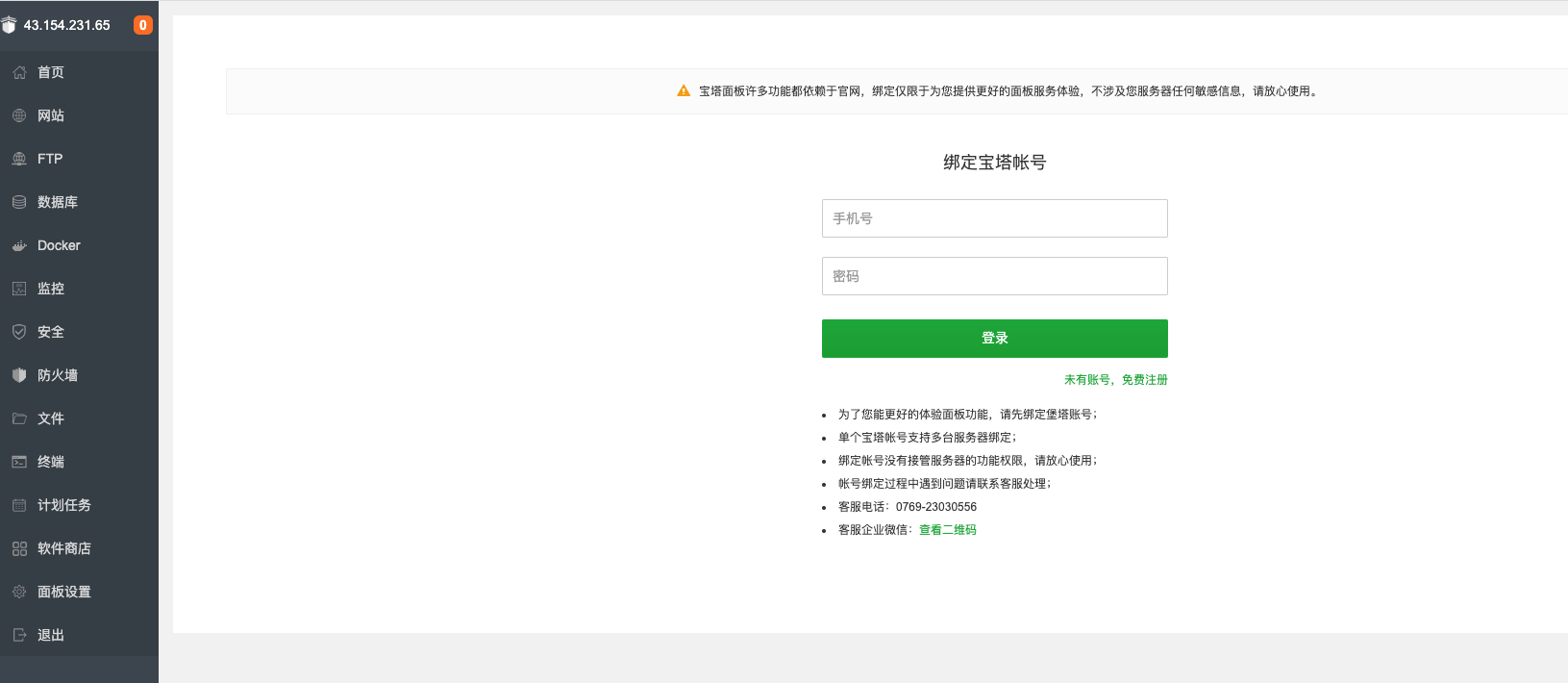Open the 文件 menu item
Viewport: 1568px width, 683px height.
(79, 418)
